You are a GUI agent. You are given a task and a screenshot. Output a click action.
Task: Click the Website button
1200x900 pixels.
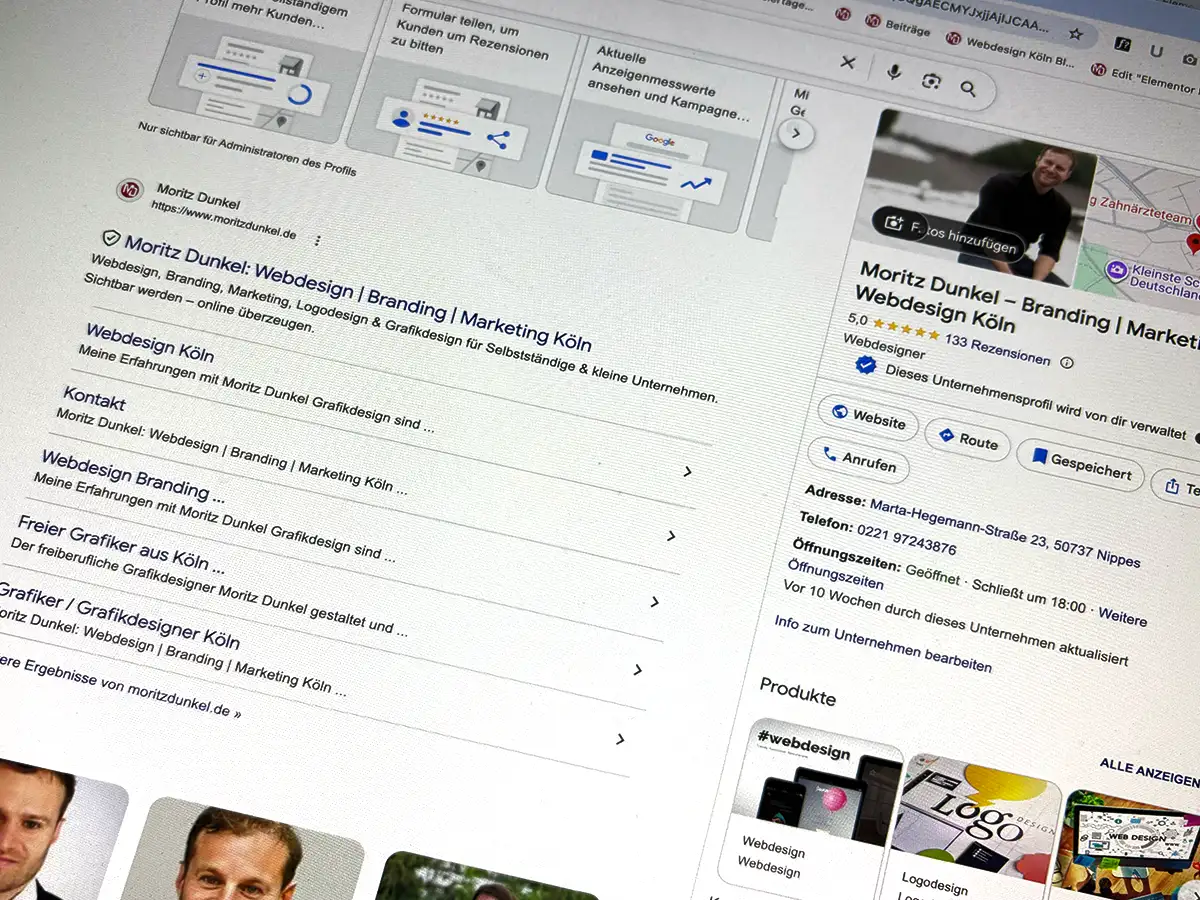(868, 416)
